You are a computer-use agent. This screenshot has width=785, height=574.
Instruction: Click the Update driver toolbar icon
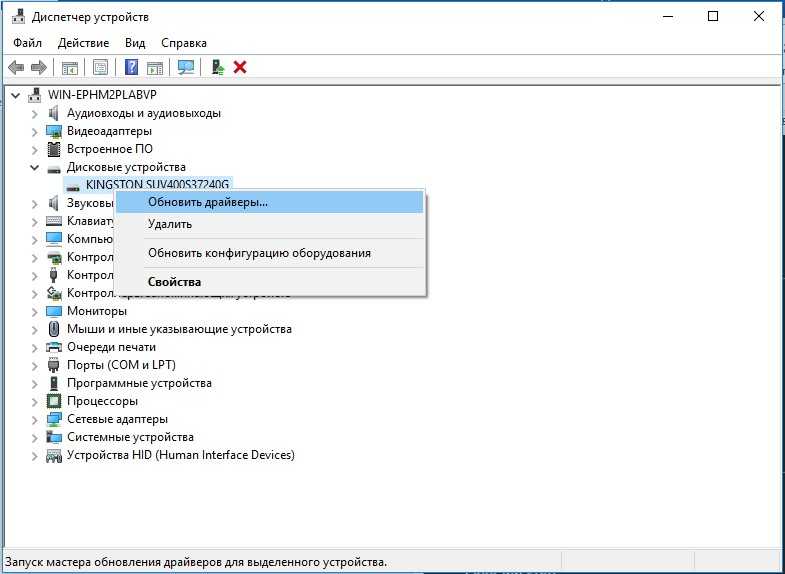(x=218, y=67)
